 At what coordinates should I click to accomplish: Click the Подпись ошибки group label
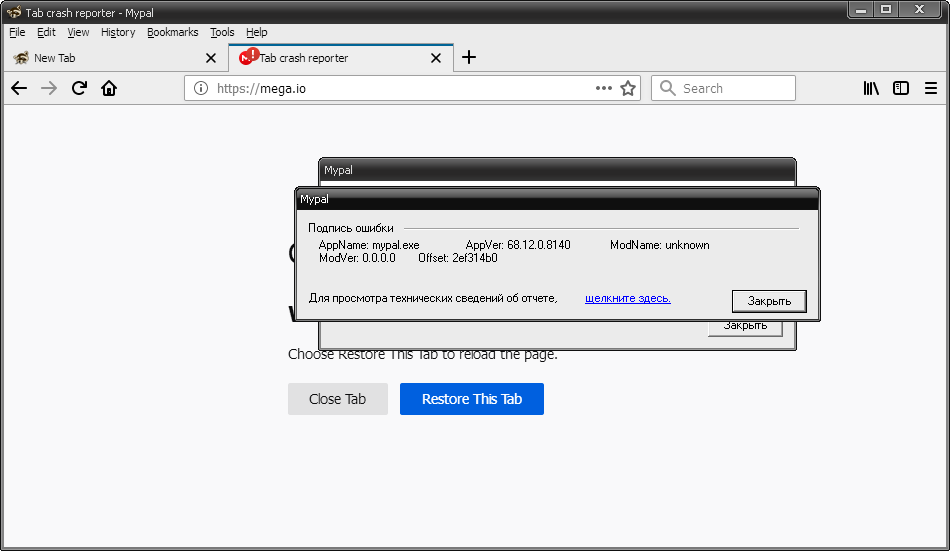(351, 228)
